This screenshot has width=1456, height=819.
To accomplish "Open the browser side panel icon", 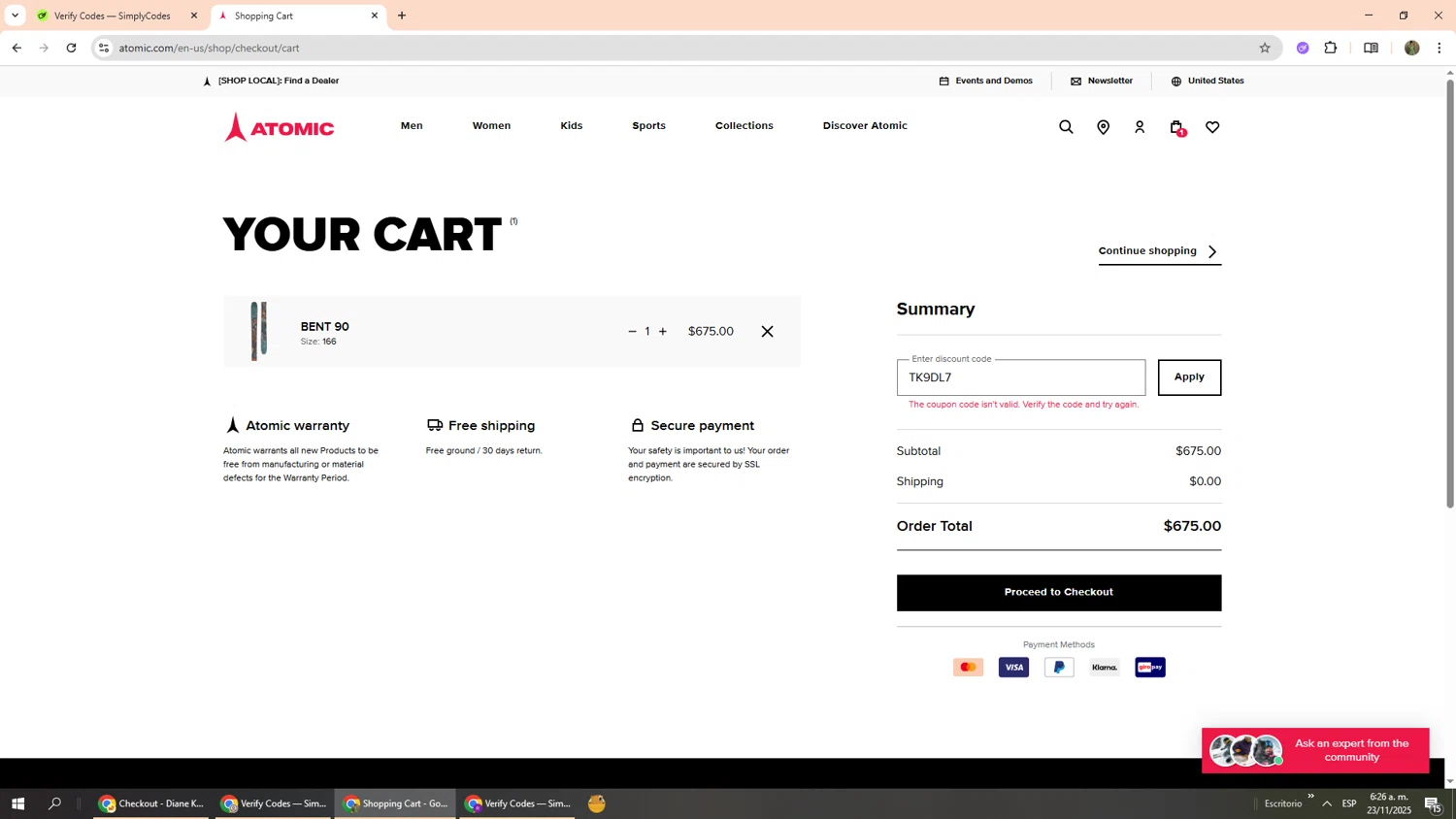I will coord(1371,48).
